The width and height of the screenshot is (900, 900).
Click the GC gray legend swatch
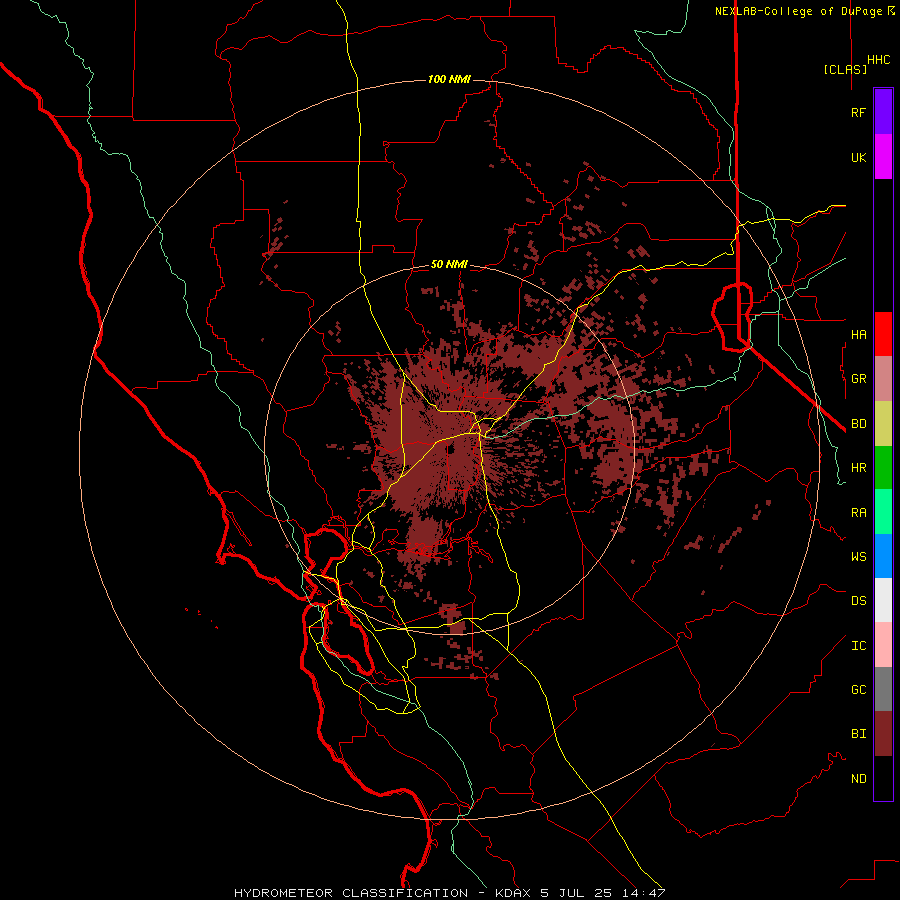click(883, 689)
